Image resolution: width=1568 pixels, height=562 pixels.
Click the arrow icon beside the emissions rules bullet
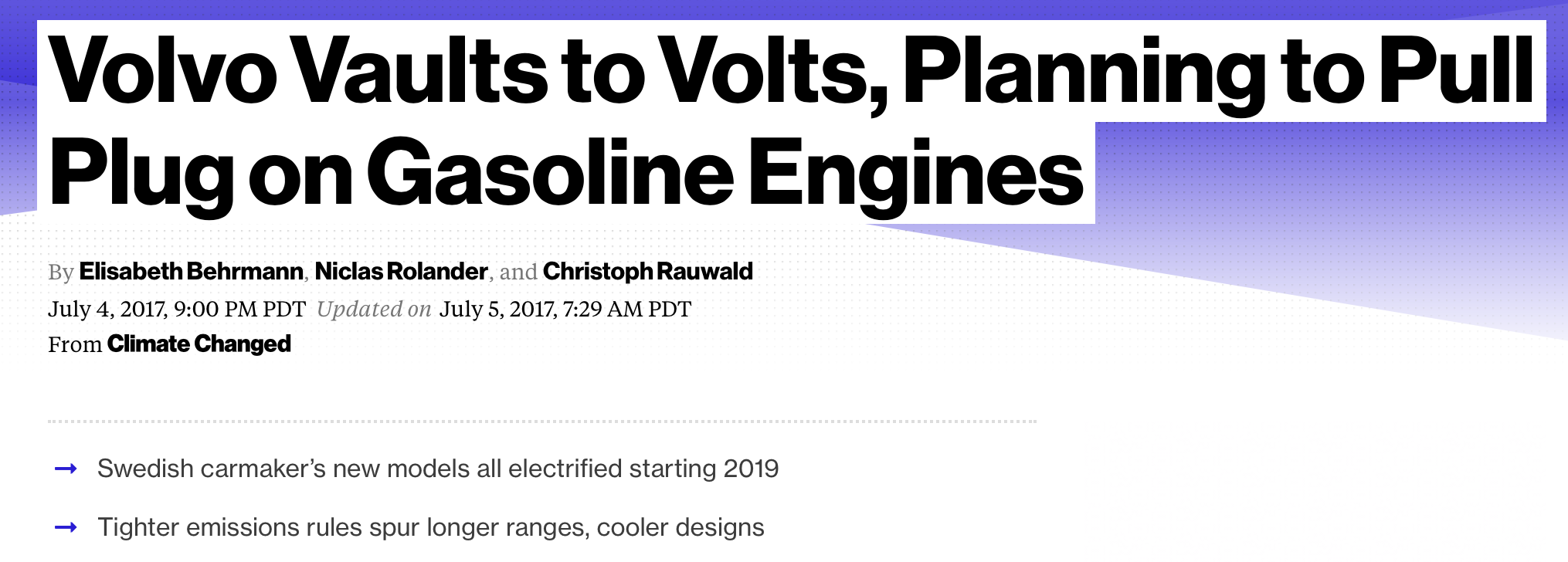pos(66,527)
